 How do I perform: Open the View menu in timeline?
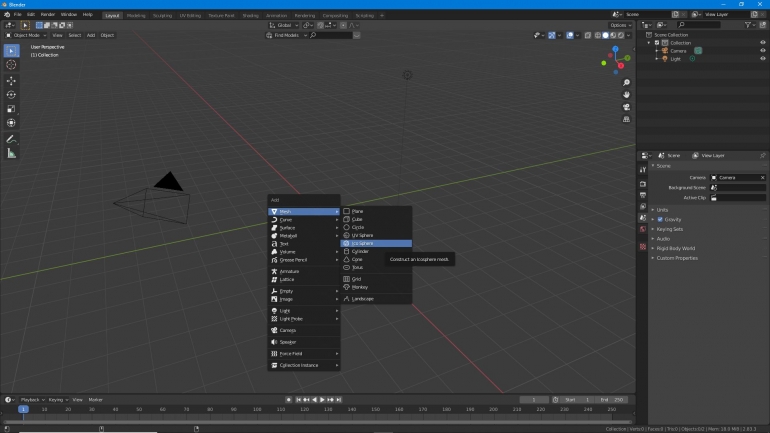tap(78, 400)
